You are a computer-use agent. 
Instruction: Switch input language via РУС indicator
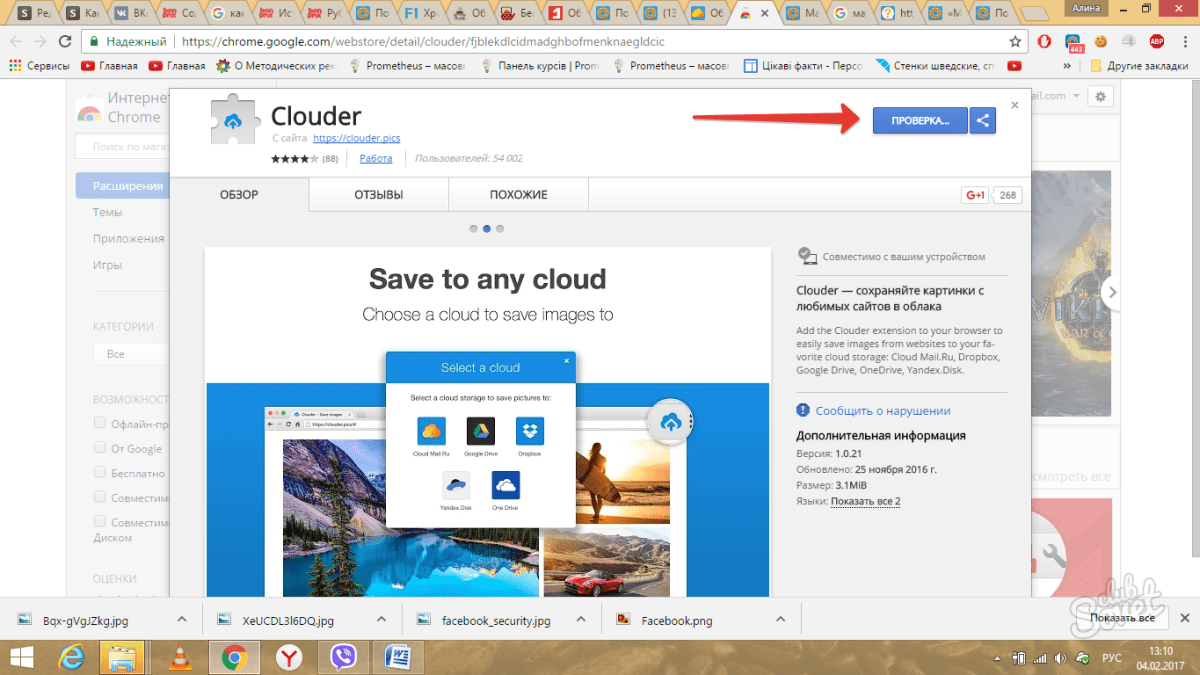click(x=1111, y=658)
